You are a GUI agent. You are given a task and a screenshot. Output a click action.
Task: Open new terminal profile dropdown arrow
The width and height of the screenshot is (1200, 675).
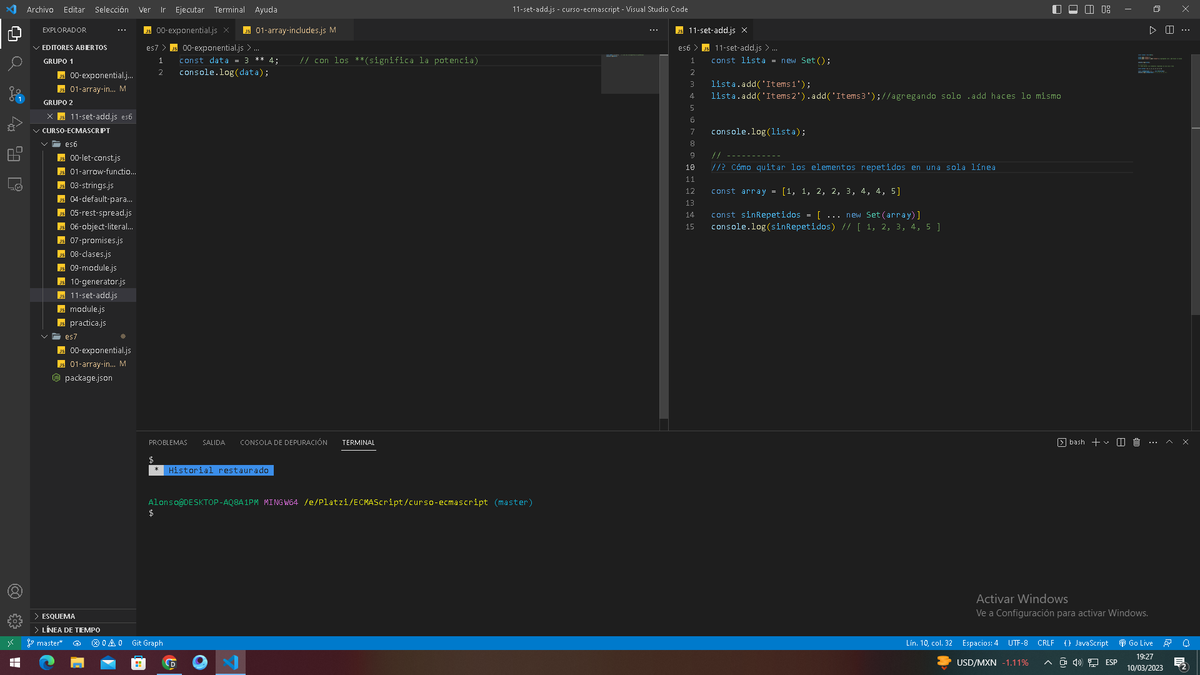click(1106, 442)
